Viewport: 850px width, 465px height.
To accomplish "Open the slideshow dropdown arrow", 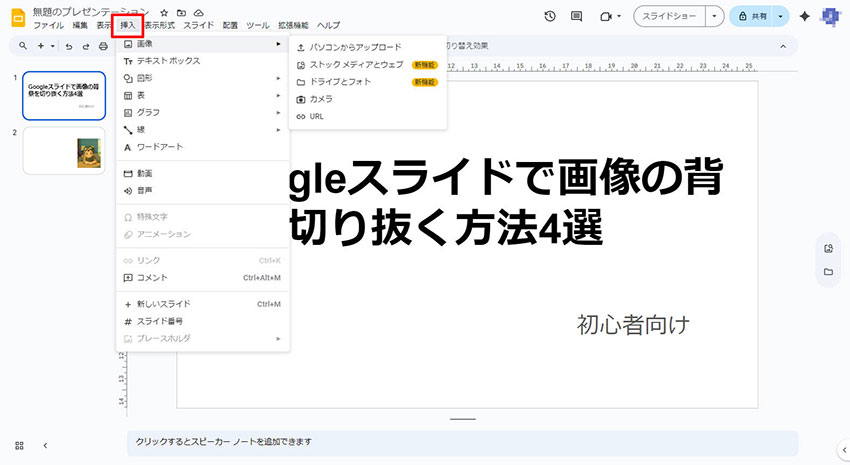I will (x=713, y=17).
